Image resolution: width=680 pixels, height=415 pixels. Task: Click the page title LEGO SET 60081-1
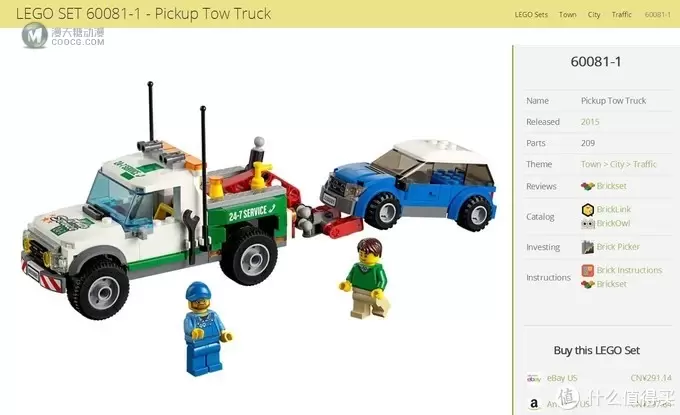[144, 13]
